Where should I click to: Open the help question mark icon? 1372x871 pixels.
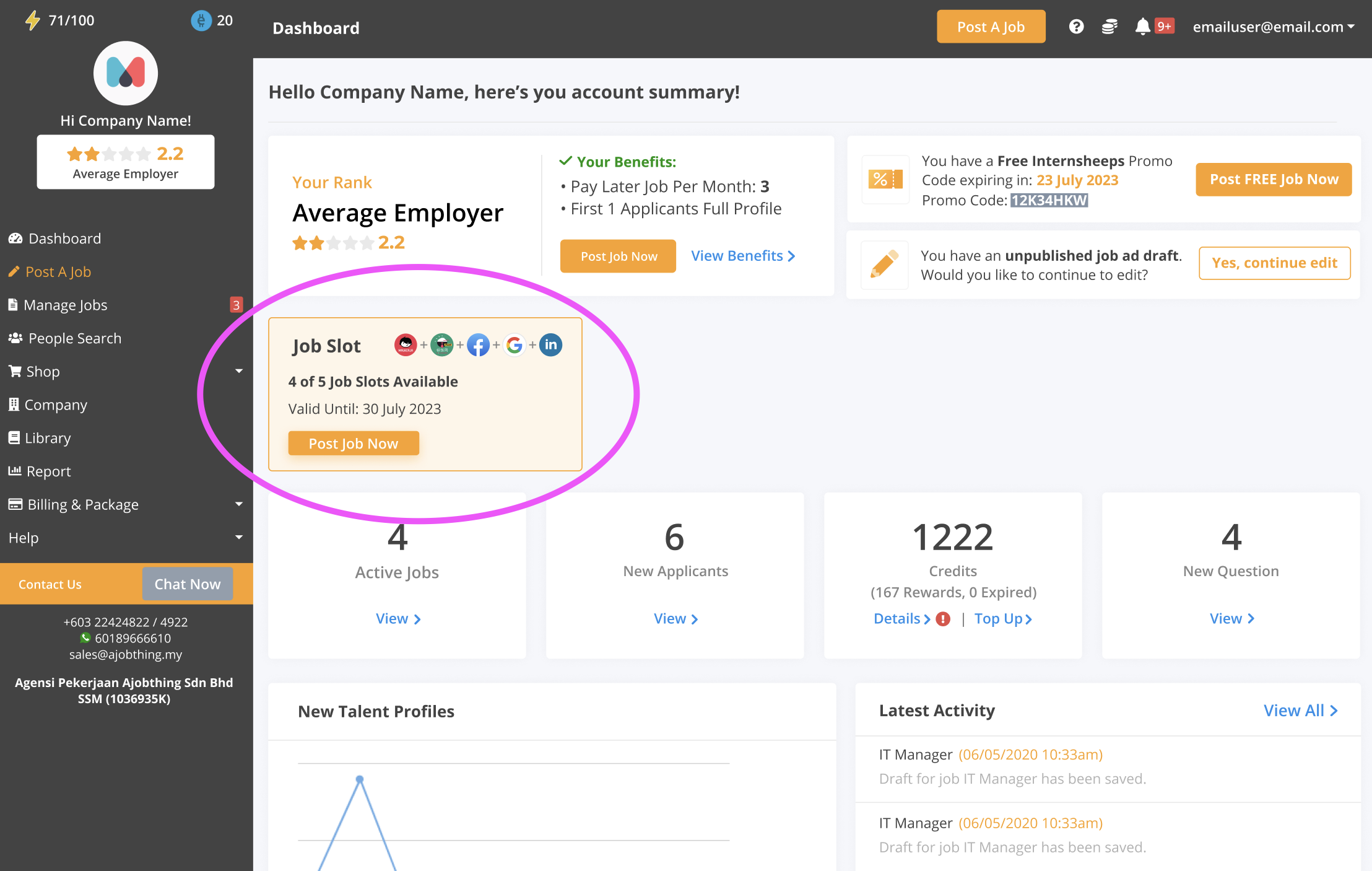1076,27
